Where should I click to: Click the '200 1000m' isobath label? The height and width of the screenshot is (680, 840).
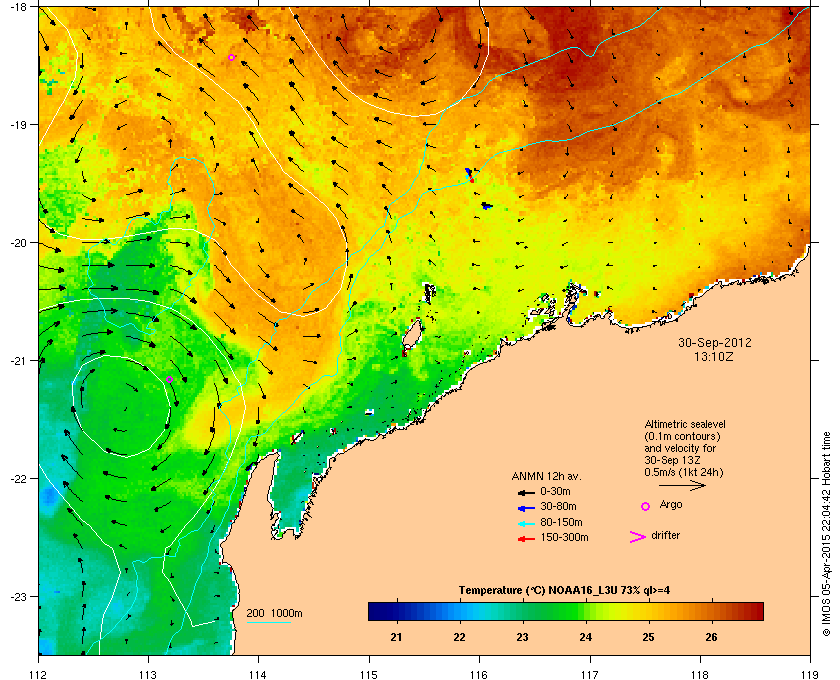274,614
